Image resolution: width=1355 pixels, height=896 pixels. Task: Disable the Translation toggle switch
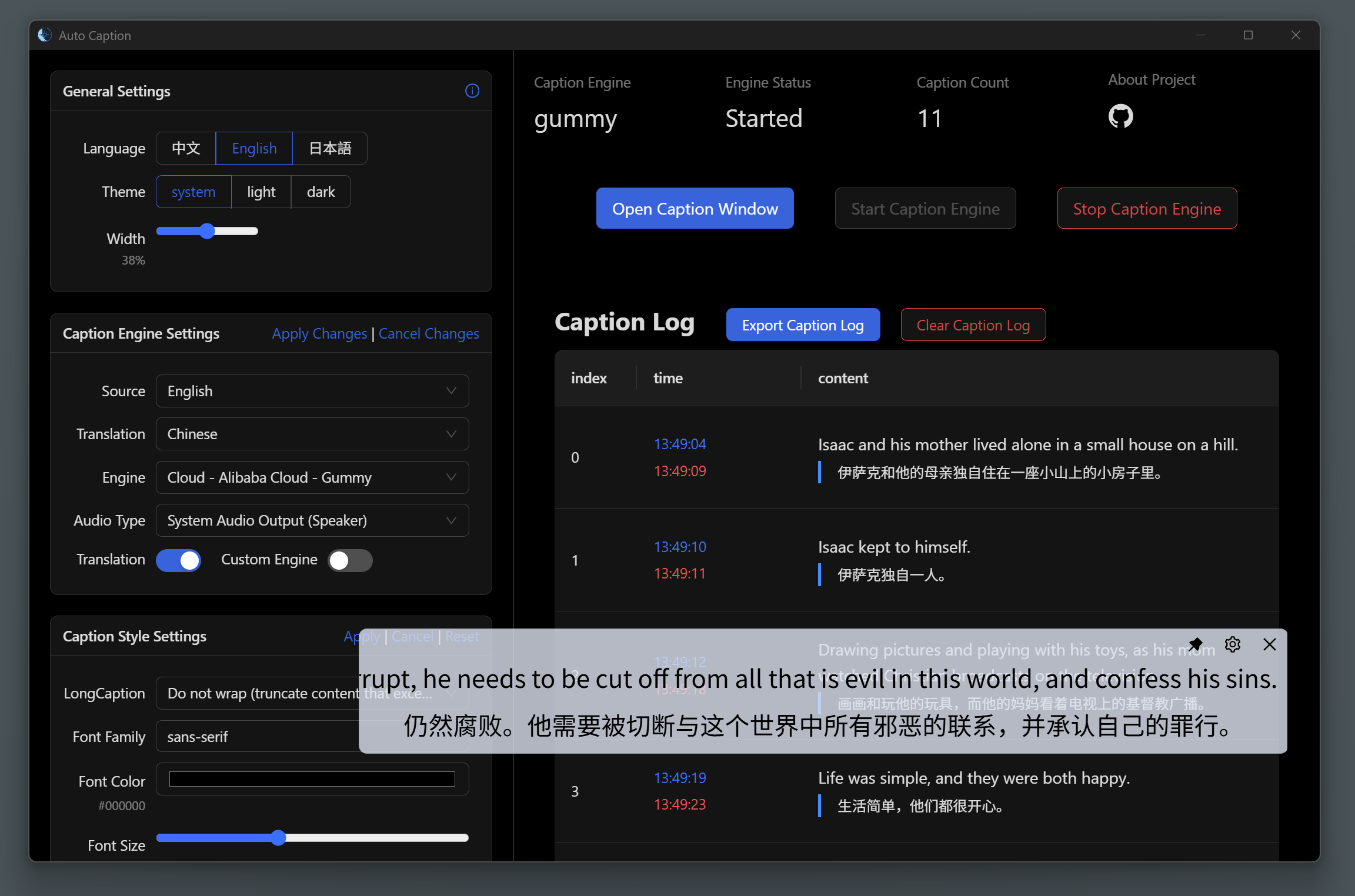tap(178, 560)
